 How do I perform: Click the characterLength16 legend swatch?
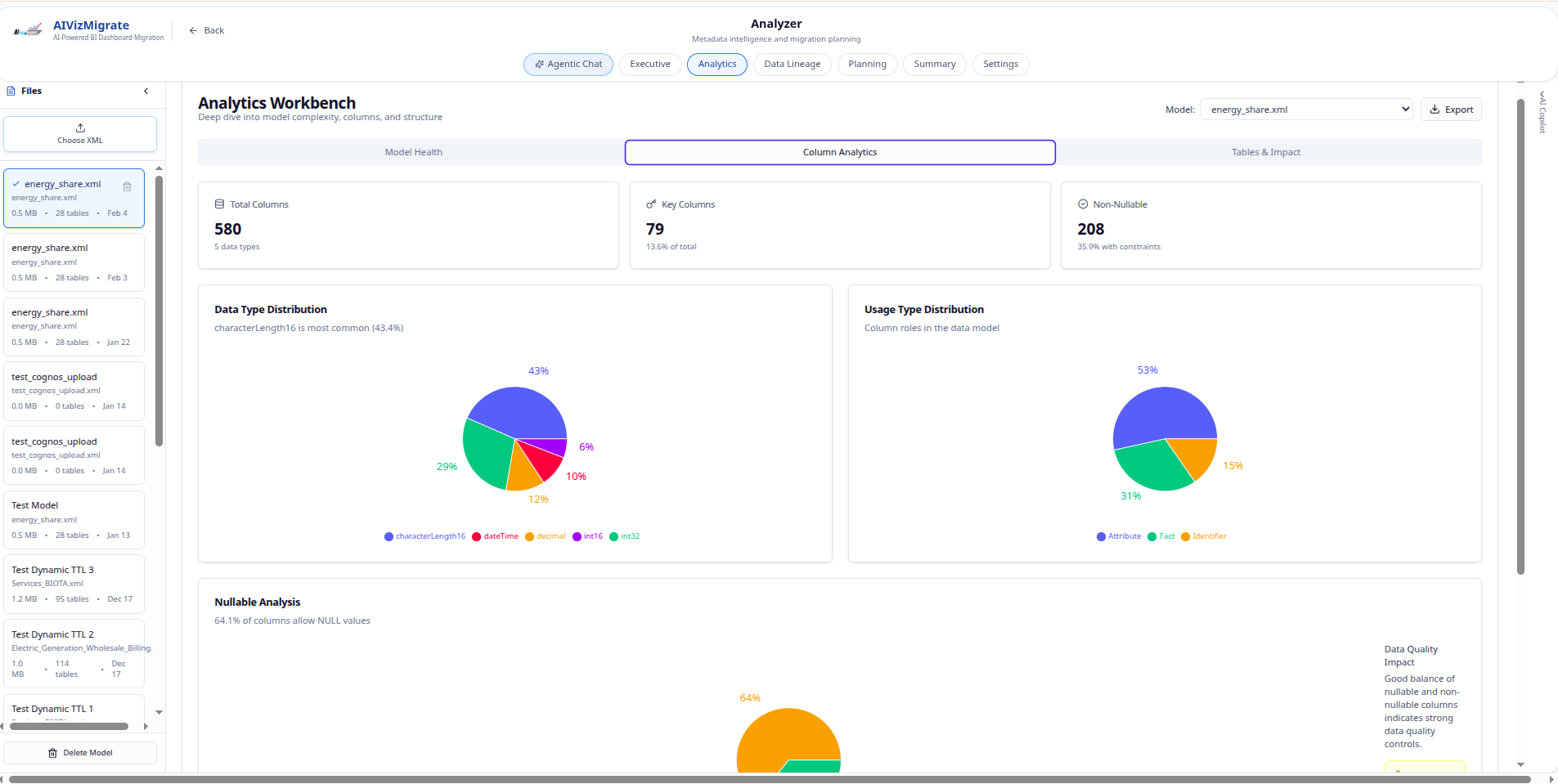pyautogui.click(x=388, y=537)
